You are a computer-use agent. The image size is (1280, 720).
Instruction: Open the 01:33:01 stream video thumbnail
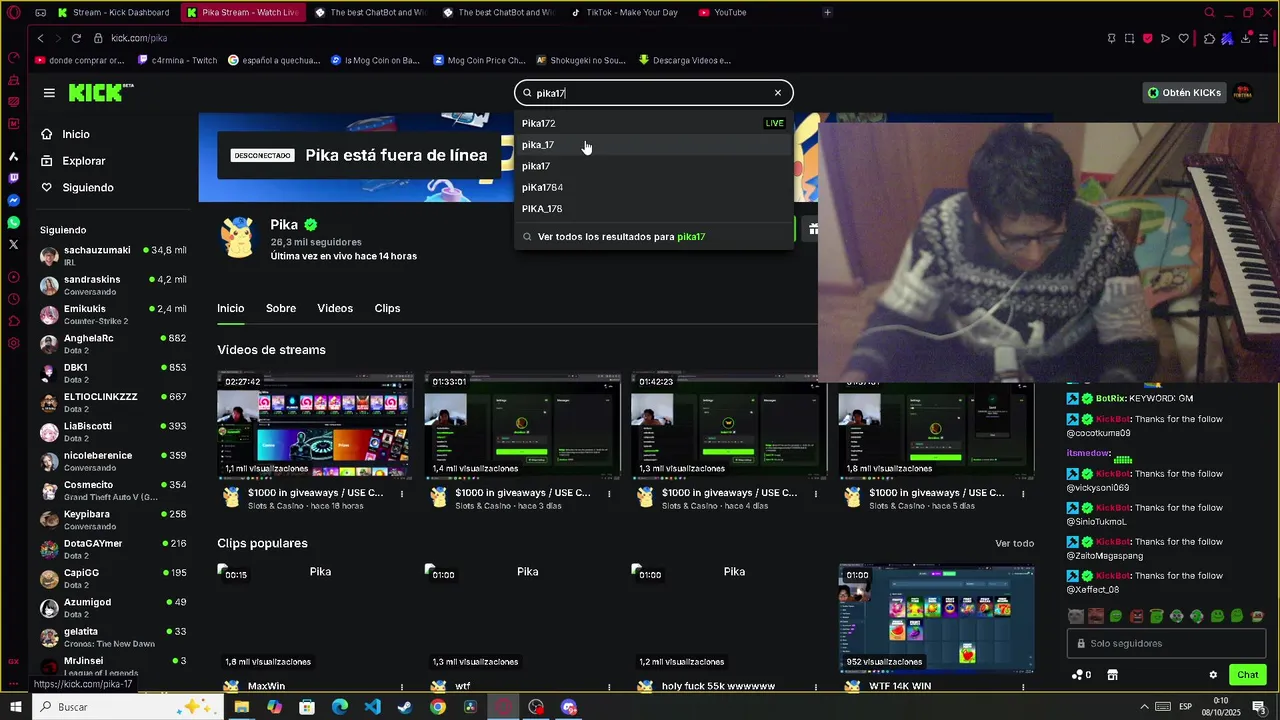click(x=522, y=425)
